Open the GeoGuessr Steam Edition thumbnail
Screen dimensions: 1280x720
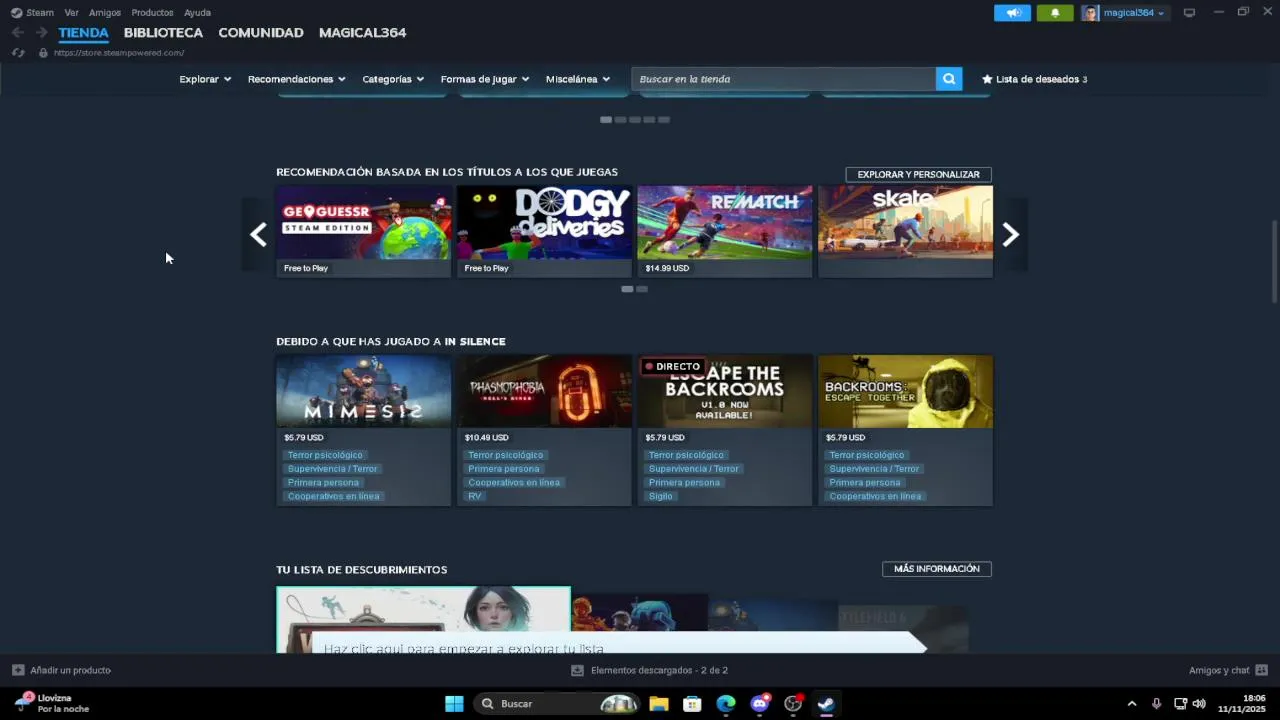364,223
